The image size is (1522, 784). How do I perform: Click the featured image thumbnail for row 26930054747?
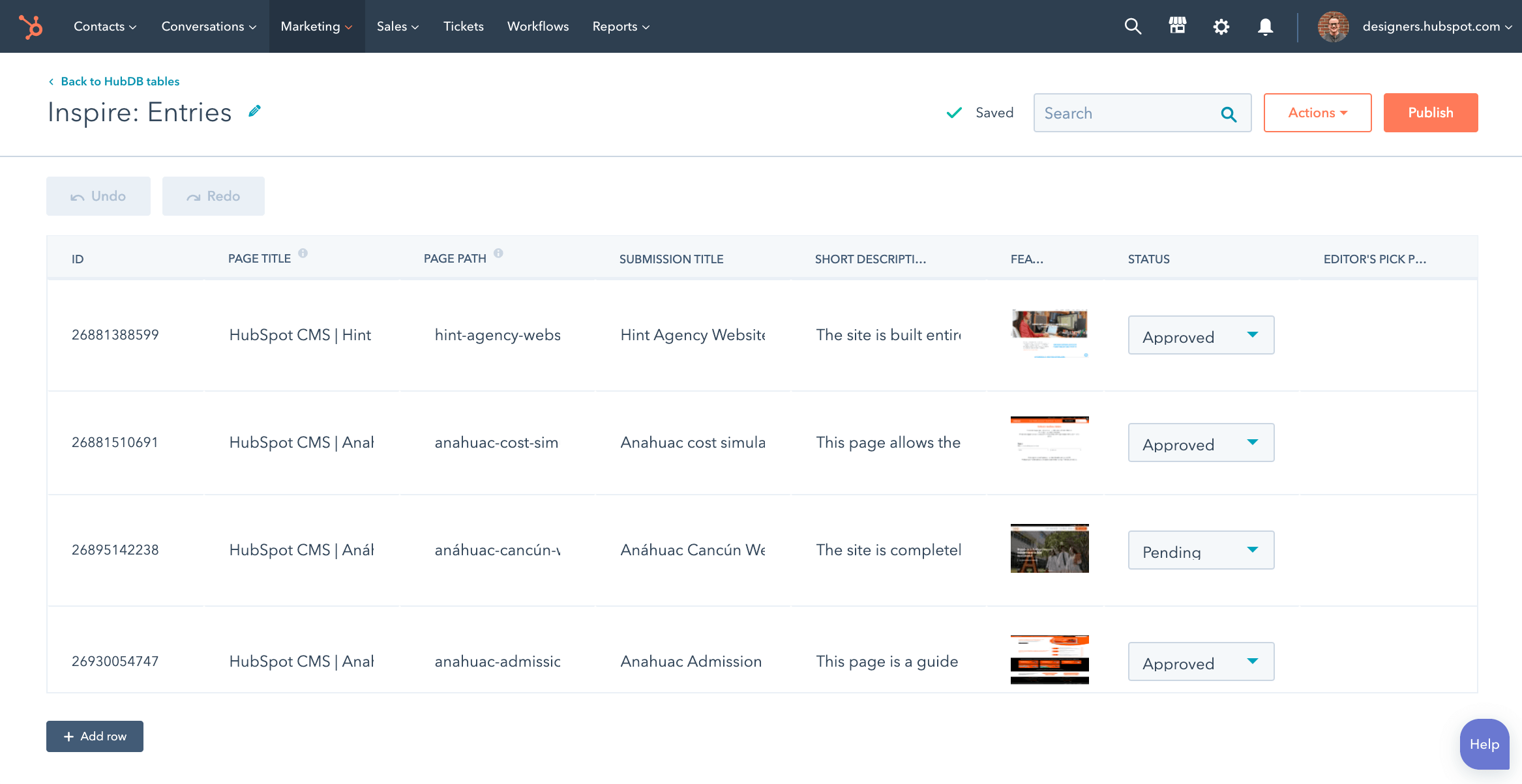1050,660
